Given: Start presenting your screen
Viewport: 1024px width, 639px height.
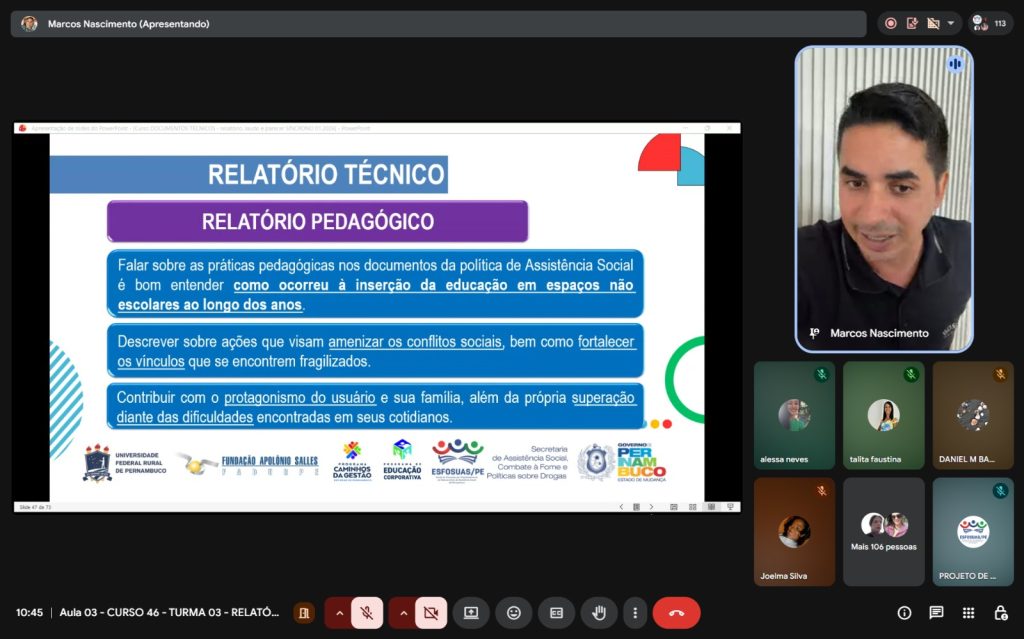Looking at the screenshot, I should [471, 612].
